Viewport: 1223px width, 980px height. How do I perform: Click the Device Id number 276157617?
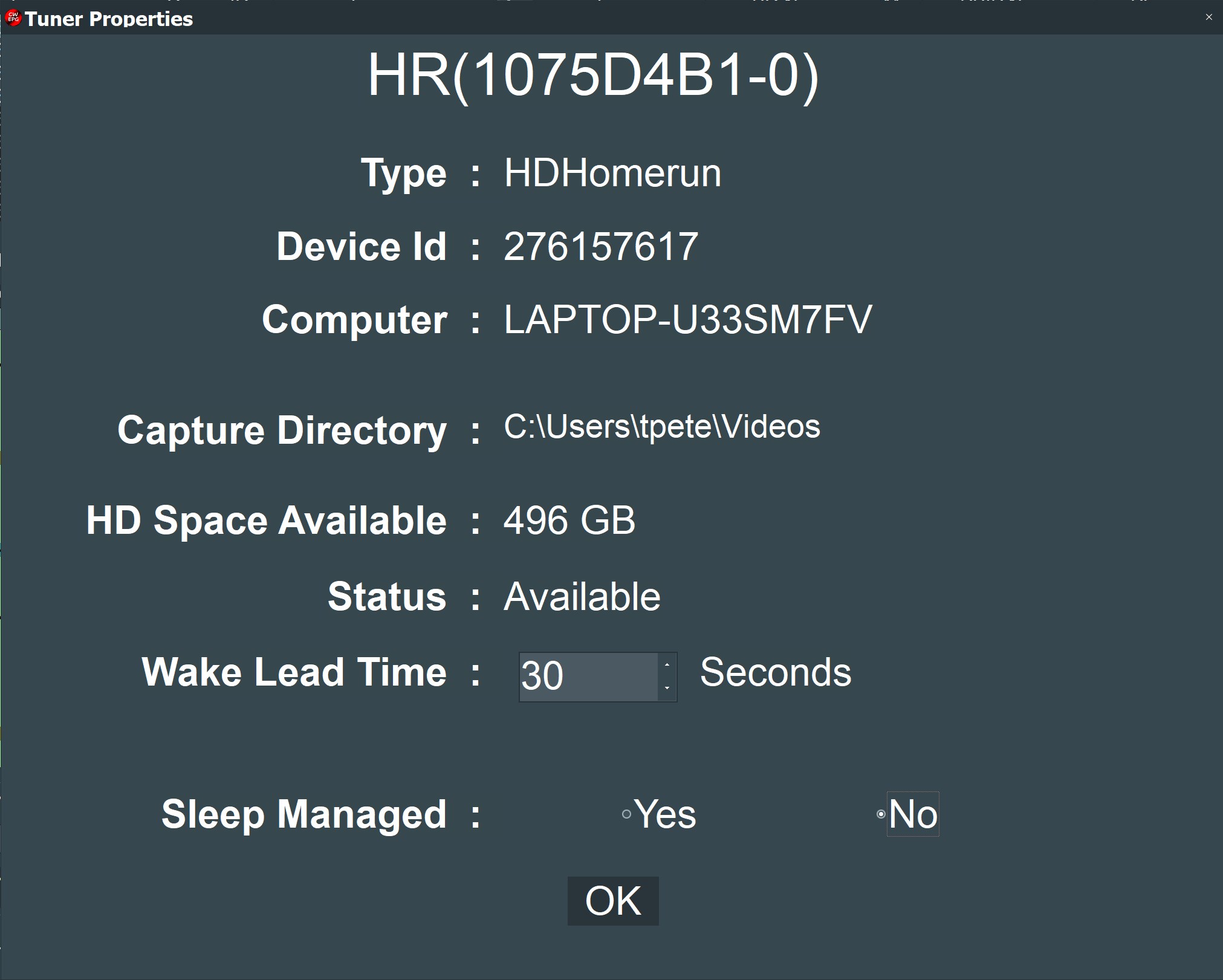(601, 247)
